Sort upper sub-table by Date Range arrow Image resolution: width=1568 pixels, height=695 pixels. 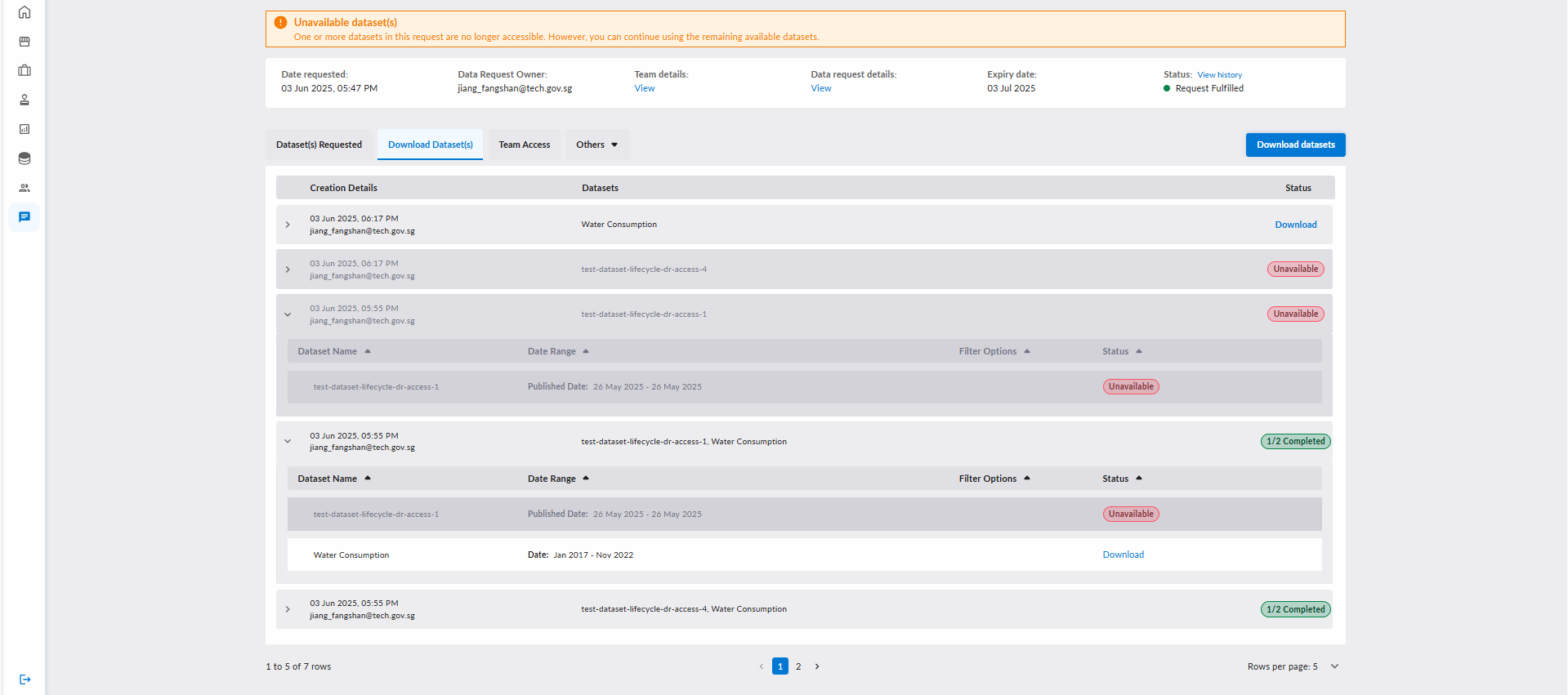(x=586, y=351)
